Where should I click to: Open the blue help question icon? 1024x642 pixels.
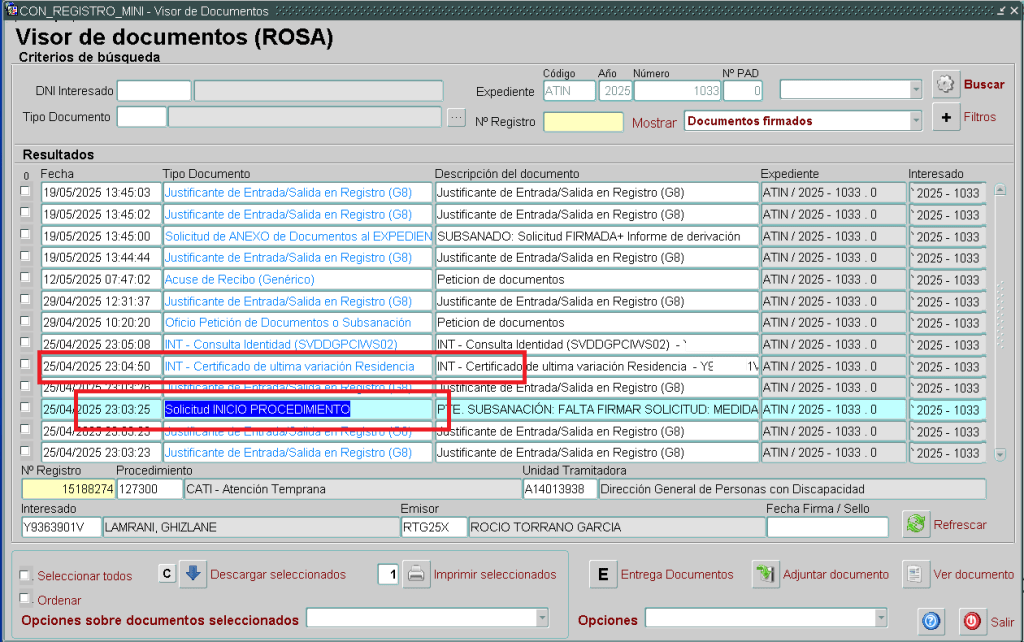(x=931, y=621)
